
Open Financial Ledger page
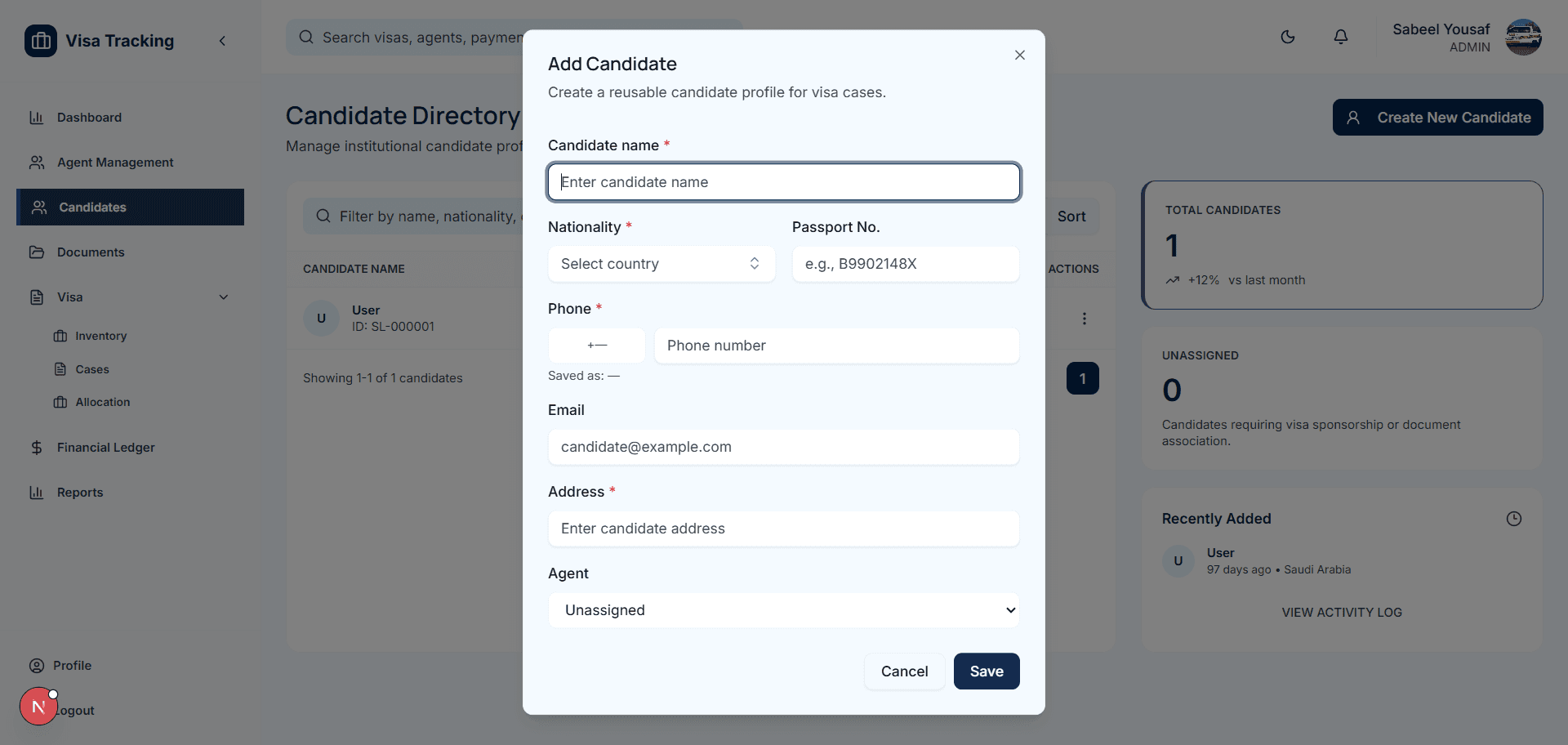click(x=131, y=448)
